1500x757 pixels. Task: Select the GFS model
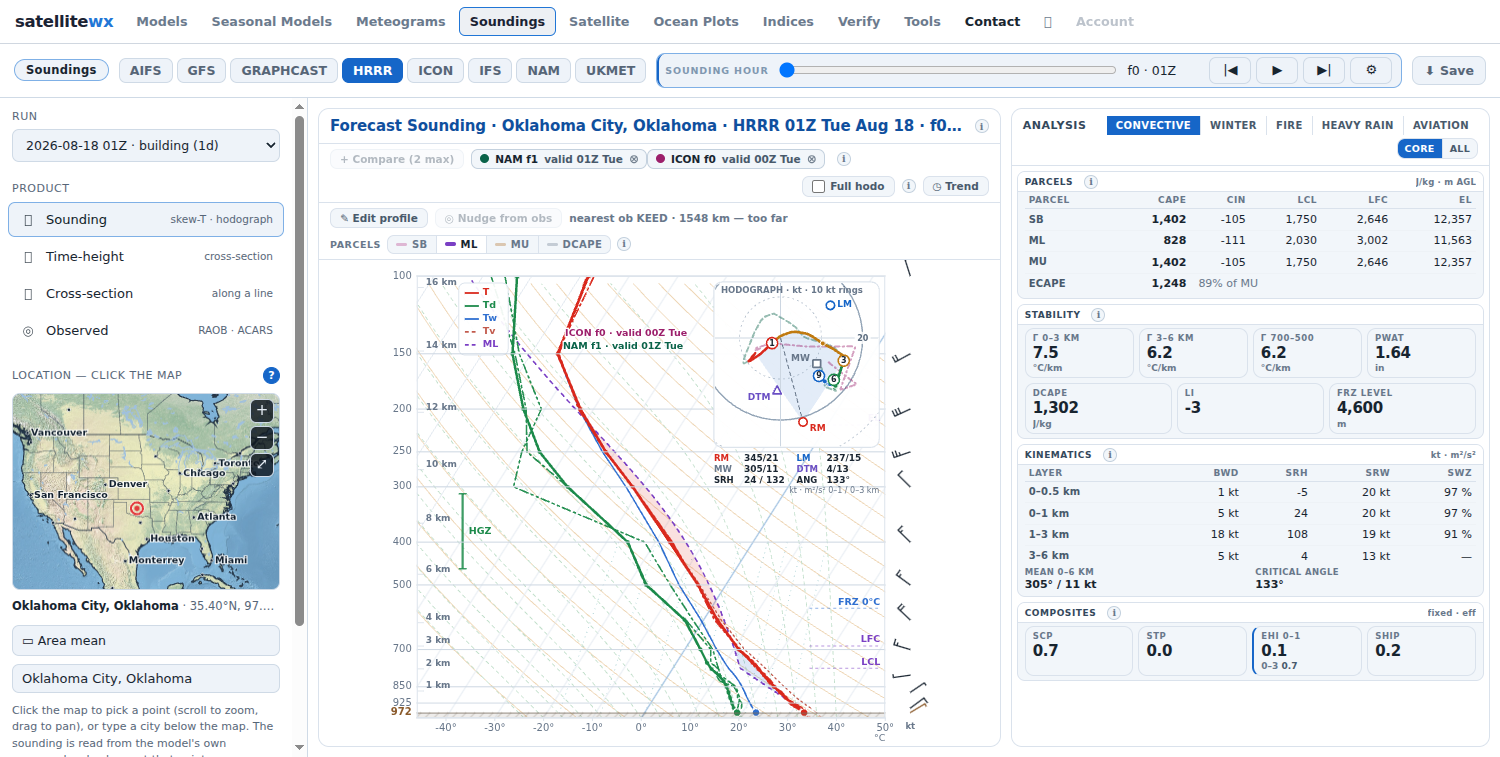point(201,70)
